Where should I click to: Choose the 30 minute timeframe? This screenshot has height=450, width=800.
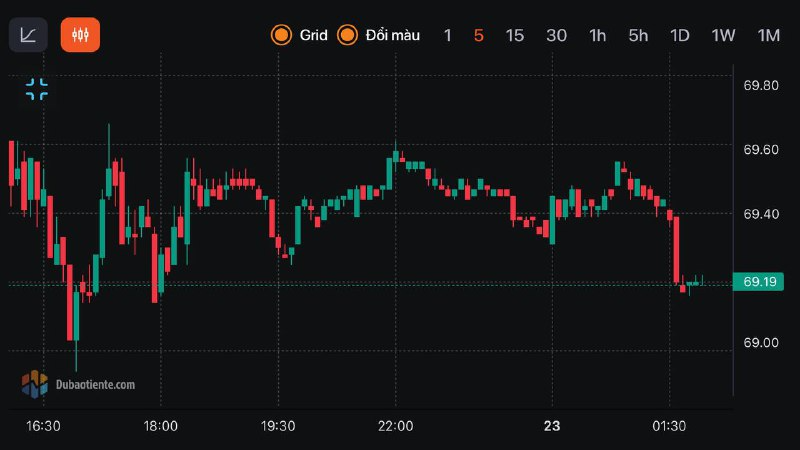pos(556,35)
